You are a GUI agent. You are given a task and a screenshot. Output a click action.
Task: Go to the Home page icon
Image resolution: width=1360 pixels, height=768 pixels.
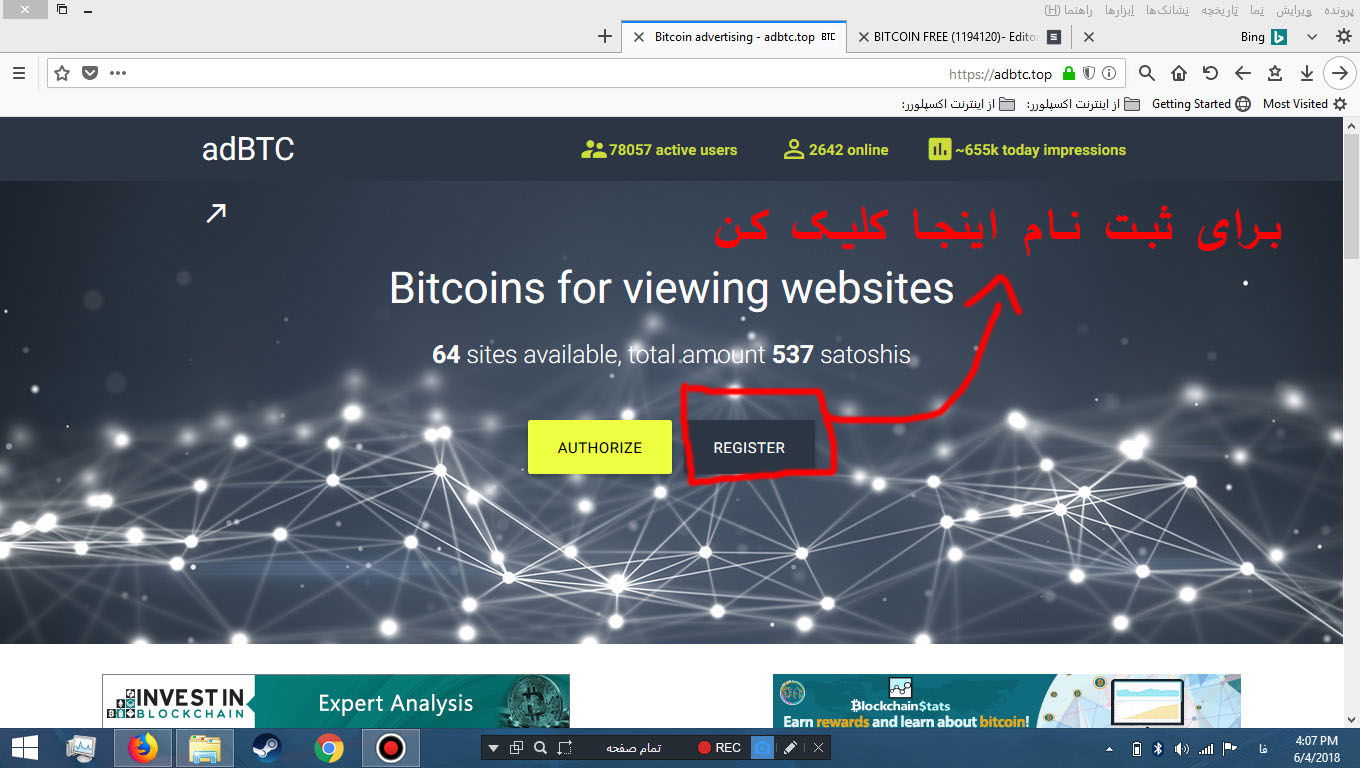(1179, 73)
